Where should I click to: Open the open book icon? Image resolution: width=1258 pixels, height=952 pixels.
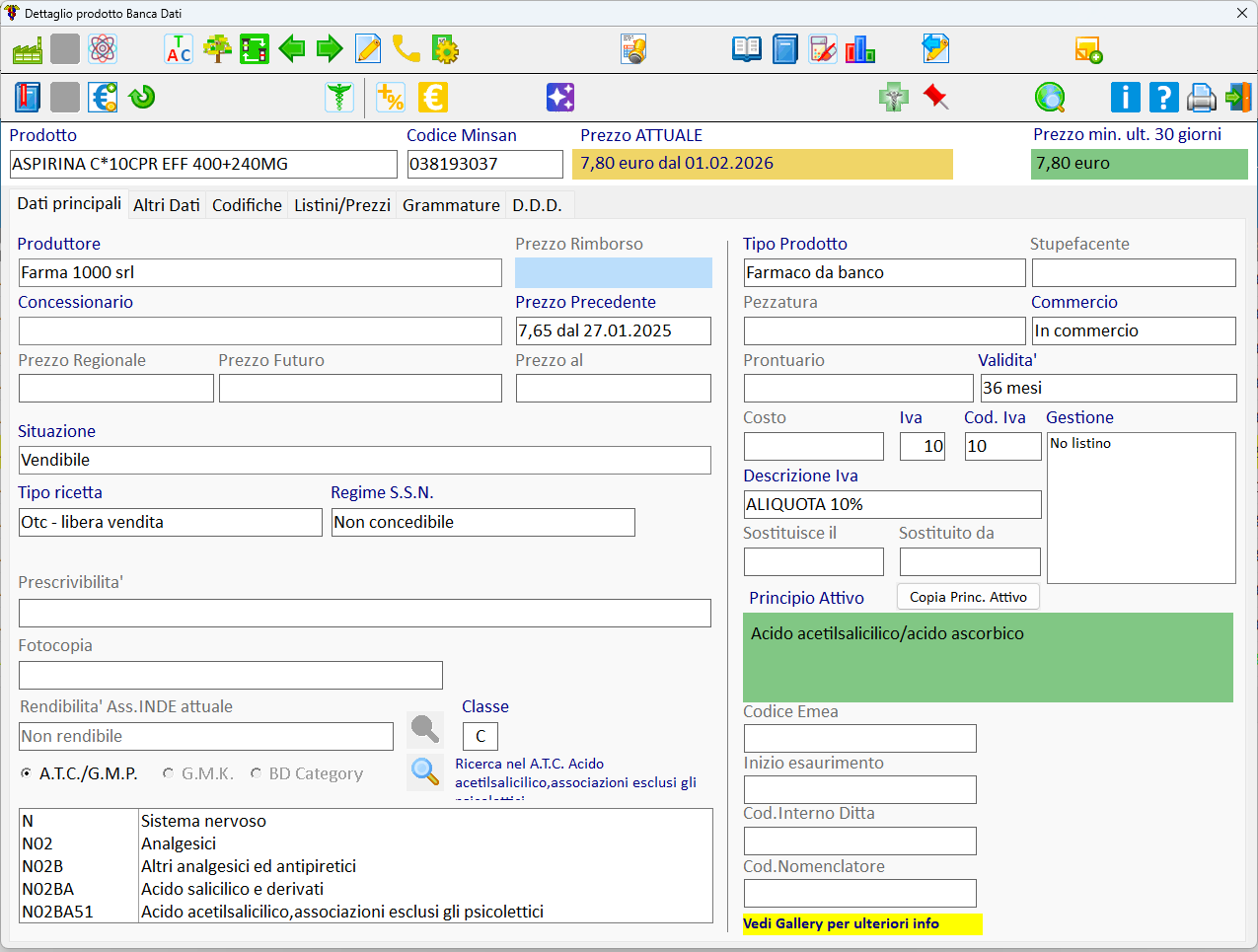click(747, 49)
